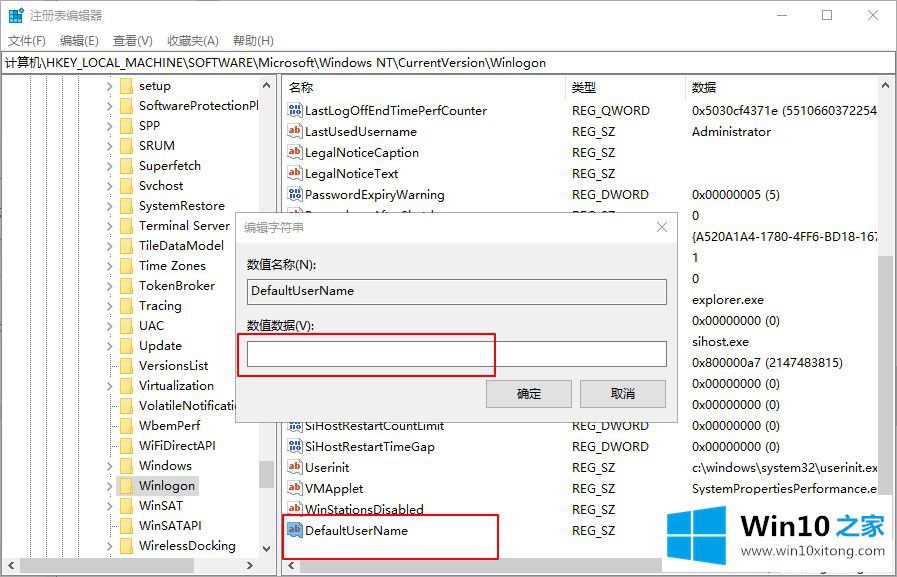Confirm with the 确定 button

point(529,393)
